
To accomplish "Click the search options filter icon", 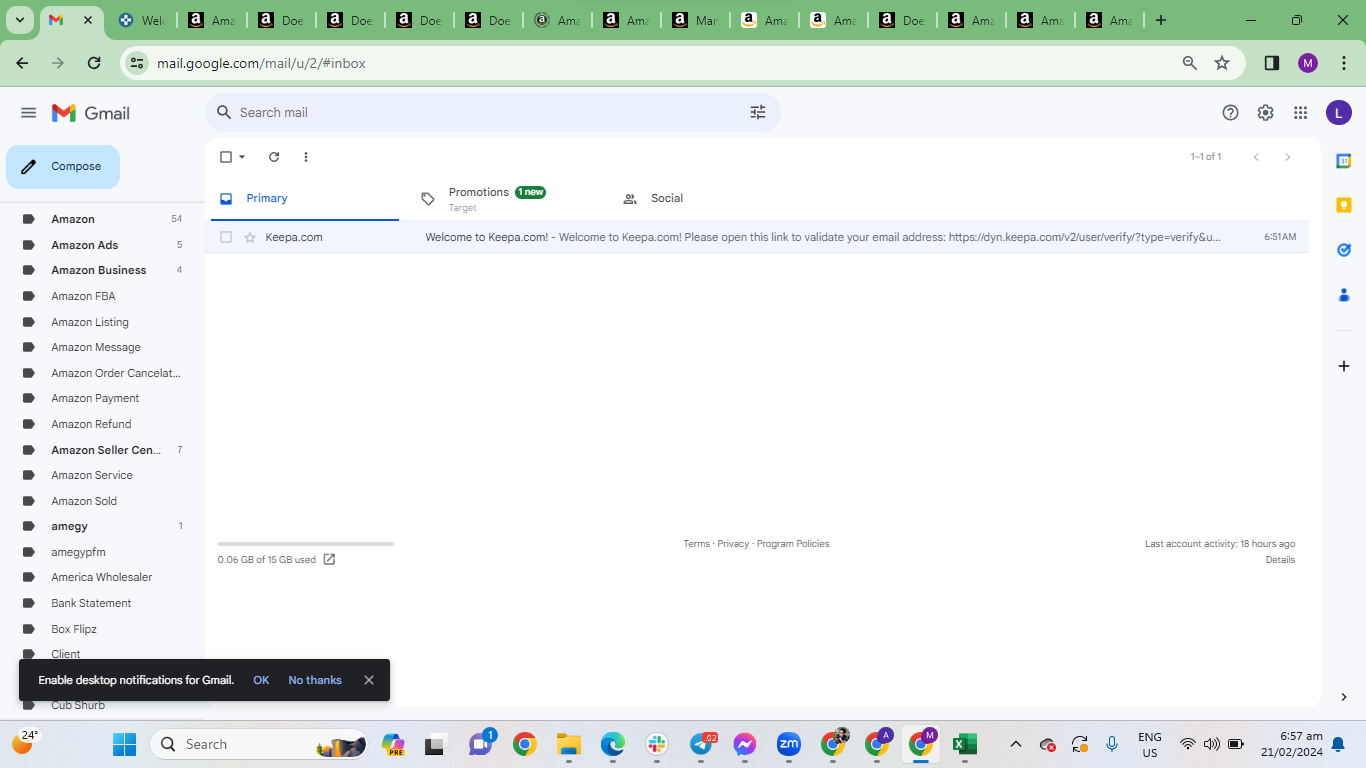I will click(758, 113).
